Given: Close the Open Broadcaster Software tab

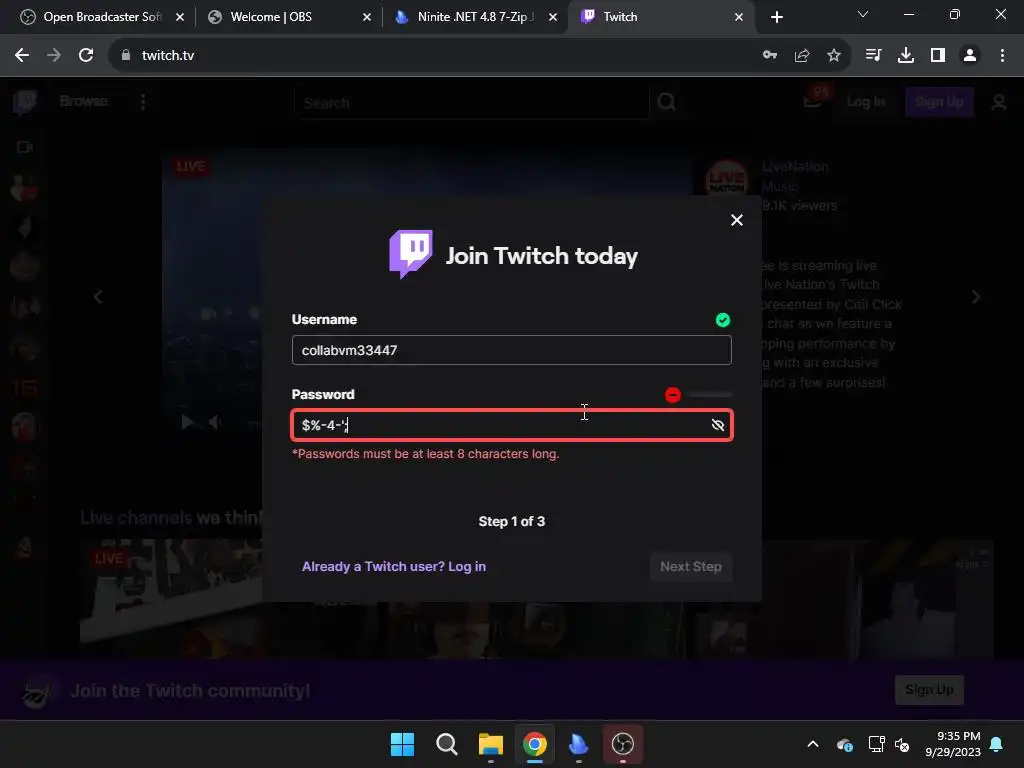Looking at the screenshot, I should [180, 17].
